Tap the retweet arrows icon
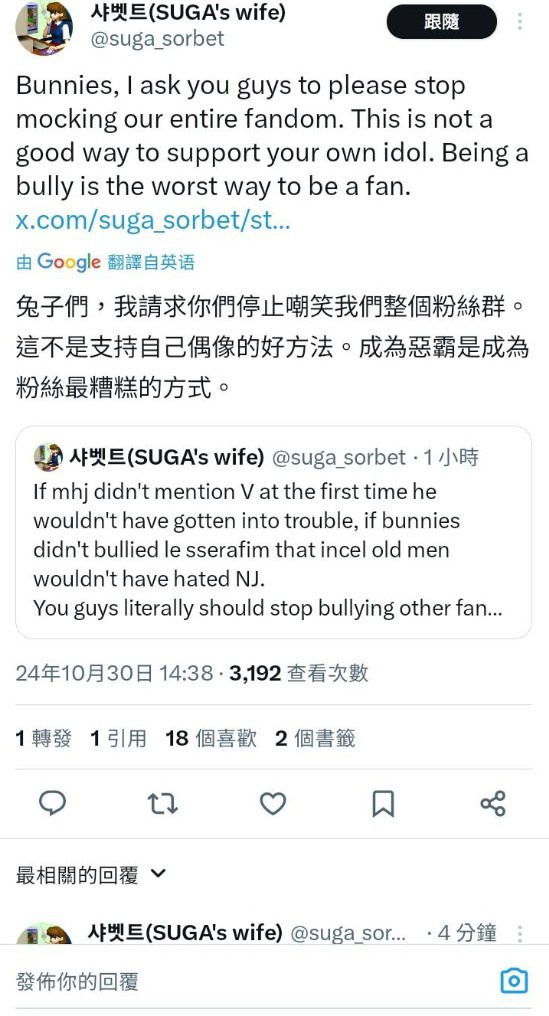This screenshot has width=549, height=1016. 163,803
